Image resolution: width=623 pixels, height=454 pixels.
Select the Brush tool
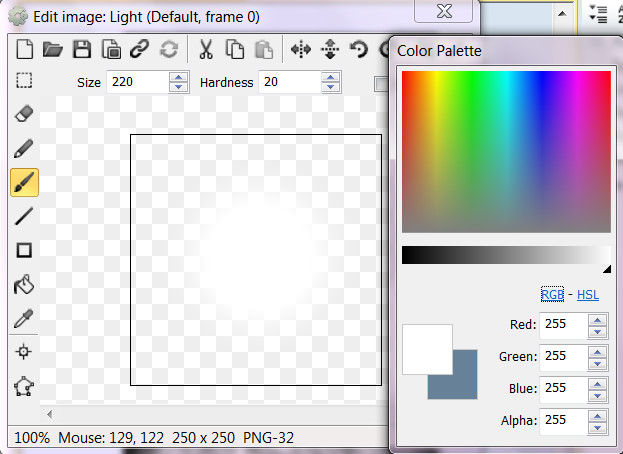pos(24,182)
